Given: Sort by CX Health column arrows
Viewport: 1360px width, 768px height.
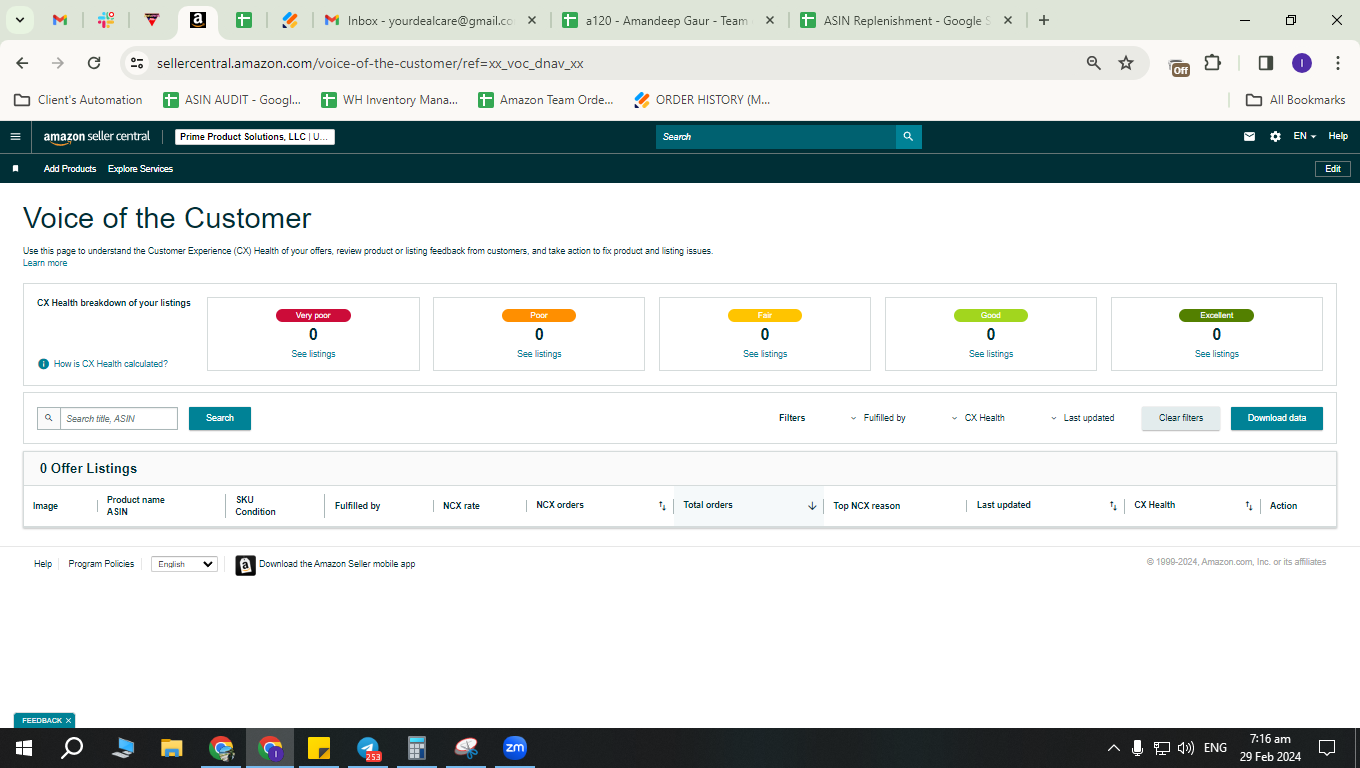Looking at the screenshot, I should pyautogui.click(x=1249, y=506).
